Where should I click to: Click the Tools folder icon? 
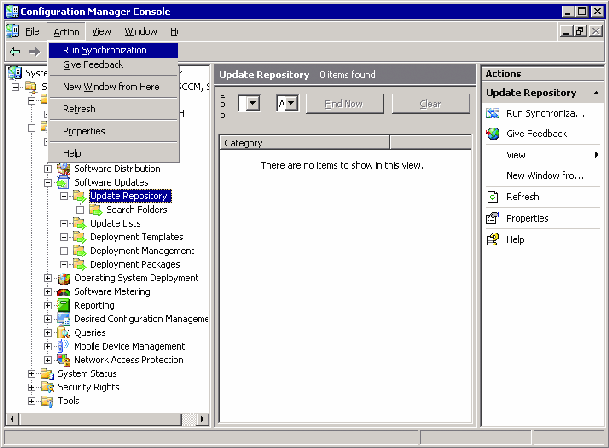tap(47, 401)
